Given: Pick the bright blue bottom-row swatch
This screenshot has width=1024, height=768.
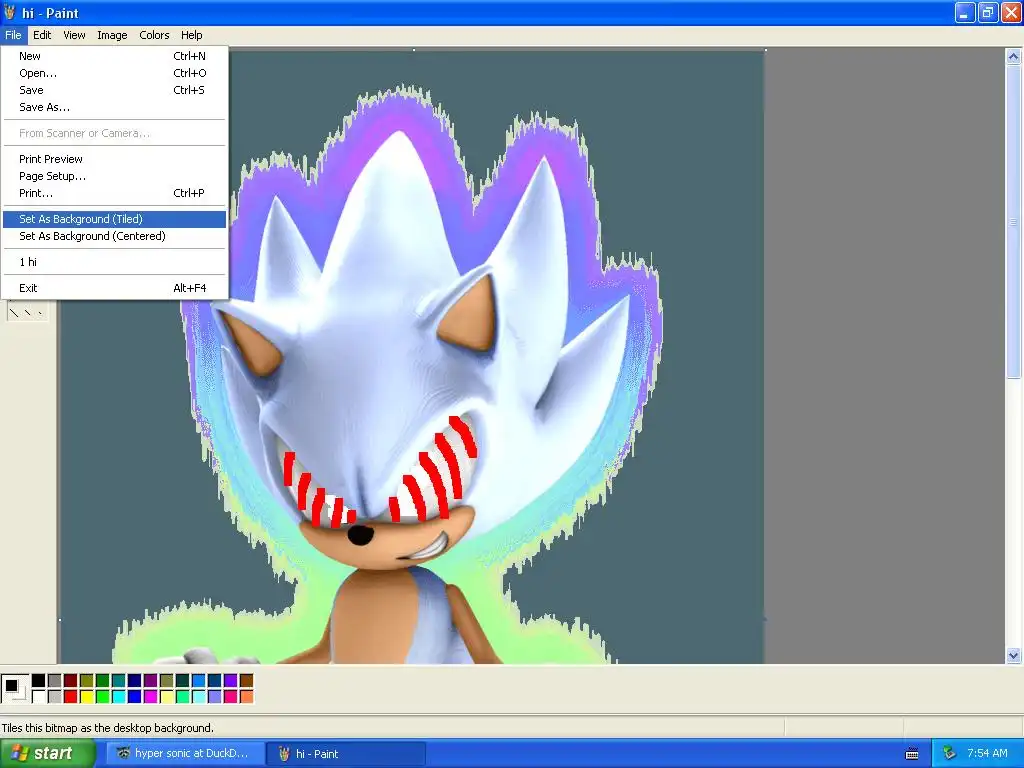Looking at the screenshot, I should click(135, 697).
